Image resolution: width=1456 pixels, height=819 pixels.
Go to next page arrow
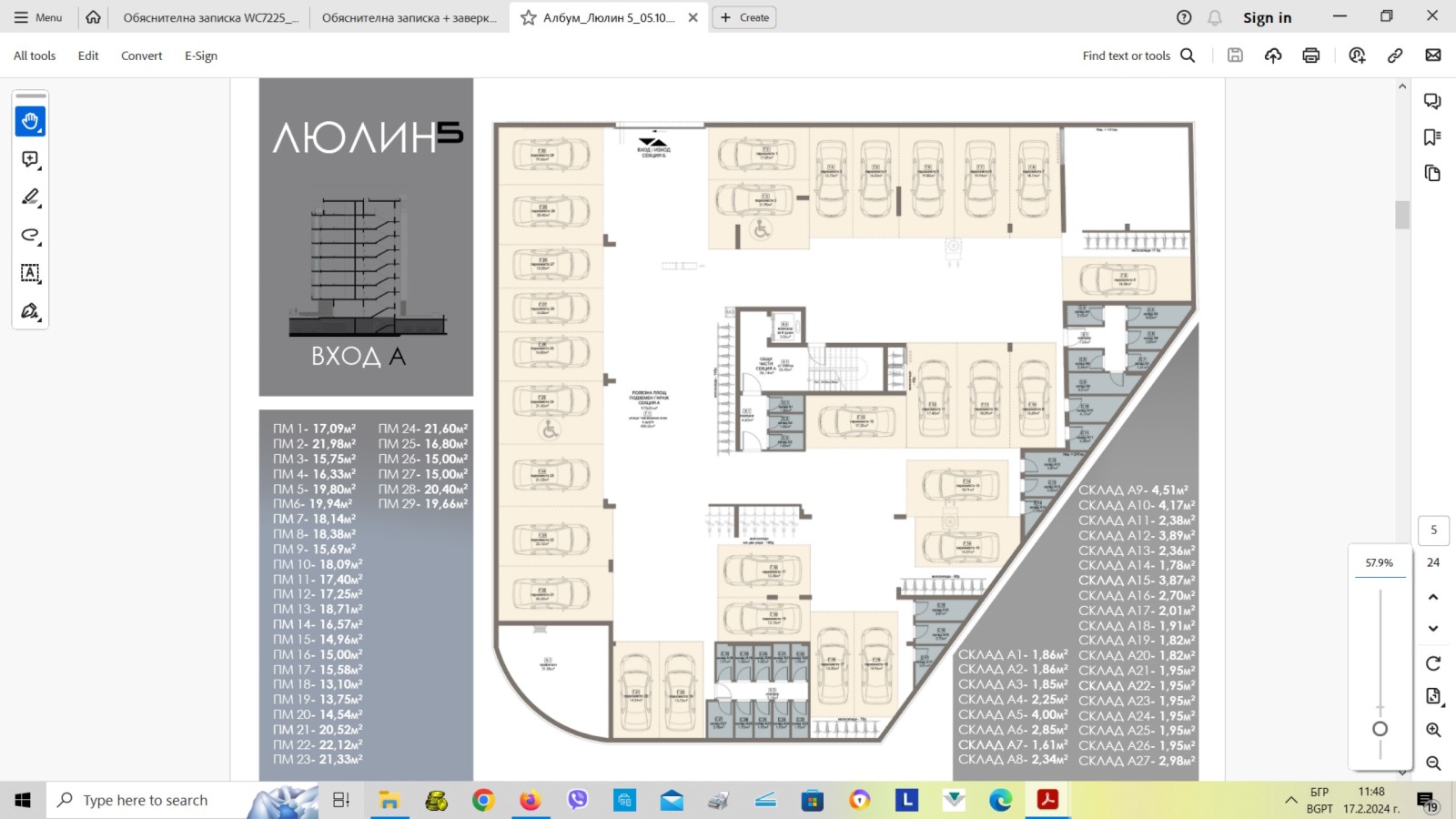(1433, 629)
